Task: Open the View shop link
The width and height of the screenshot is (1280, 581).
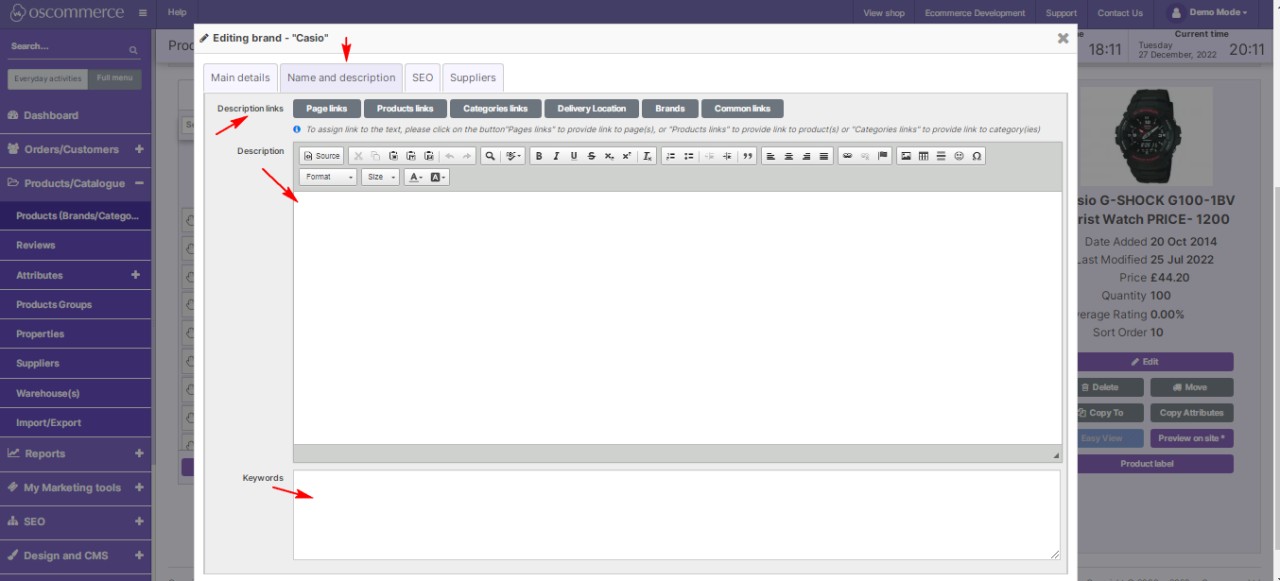Action: 884,13
